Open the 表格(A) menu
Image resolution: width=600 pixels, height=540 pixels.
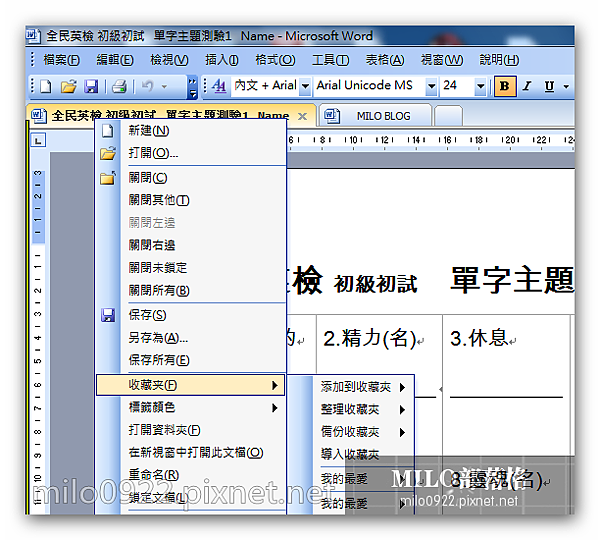[x=385, y=60]
